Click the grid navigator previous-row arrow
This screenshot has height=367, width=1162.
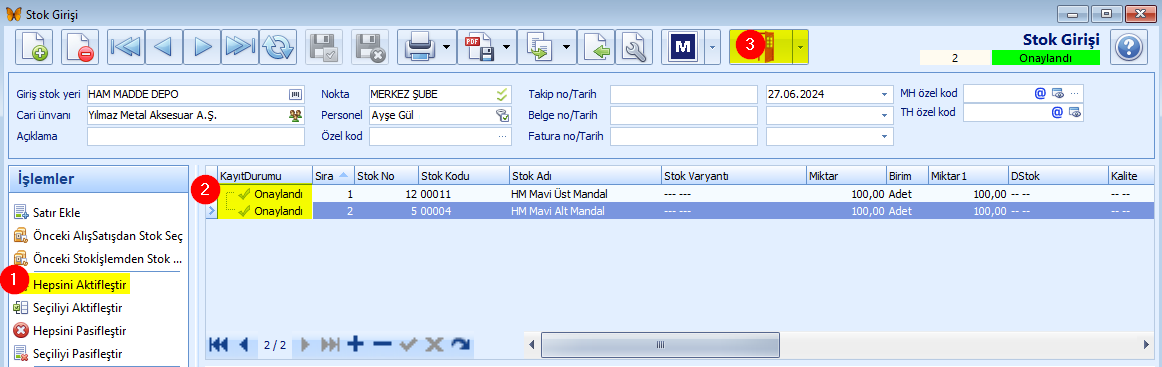(x=244, y=345)
